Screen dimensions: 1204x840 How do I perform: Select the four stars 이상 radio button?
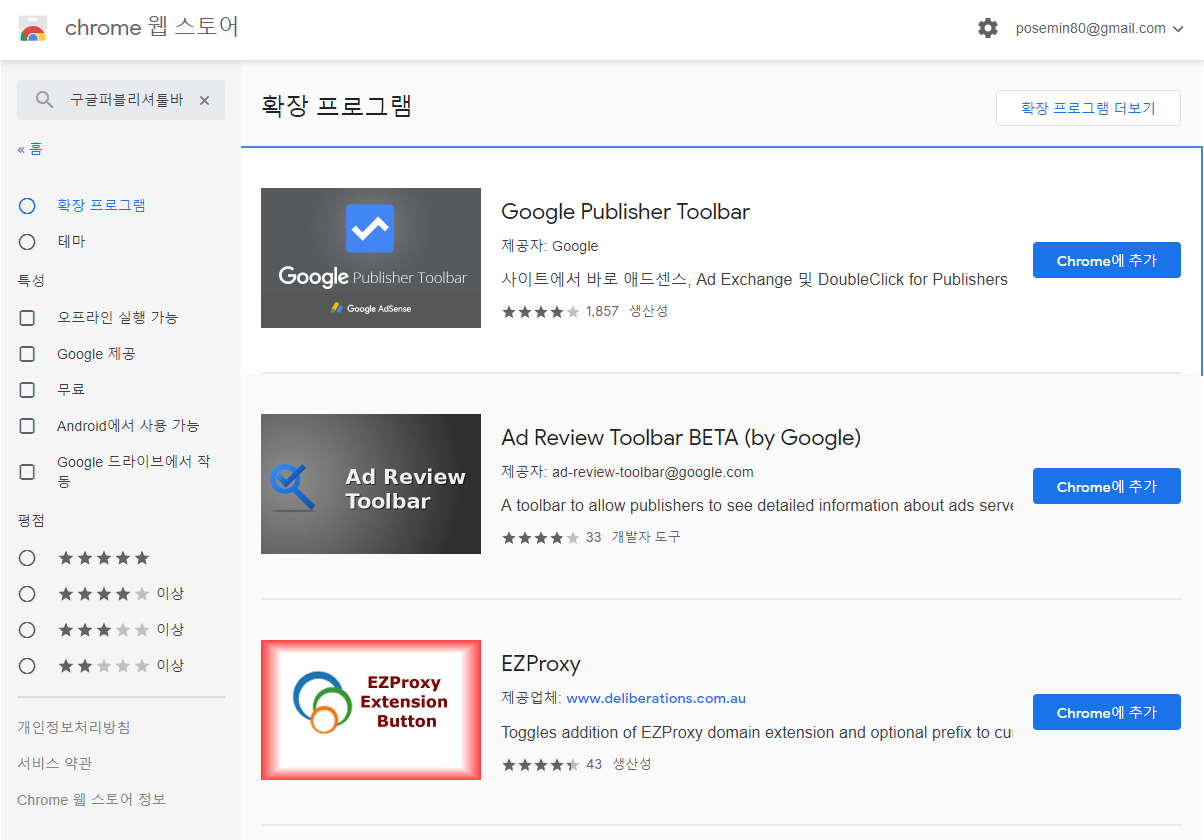click(x=27, y=594)
